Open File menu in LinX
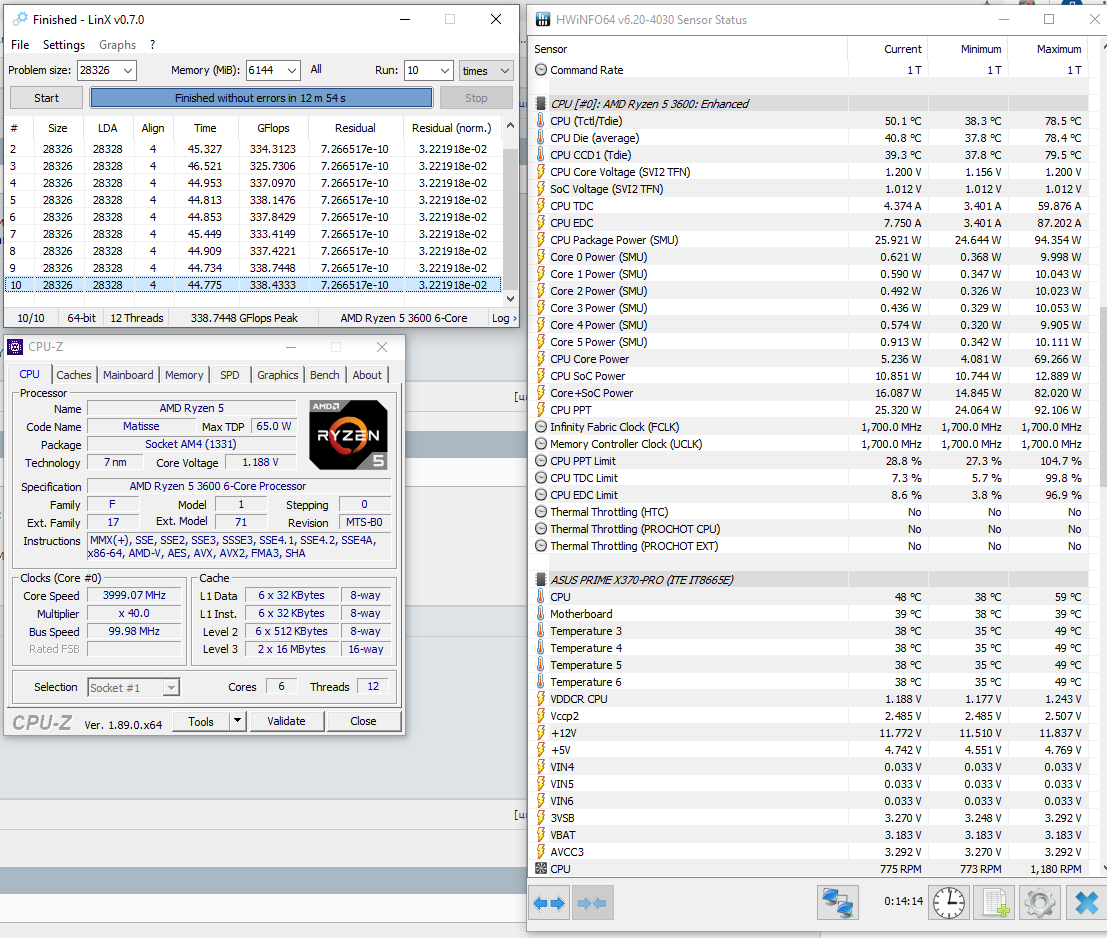The height and width of the screenshot is (938, 1107). 20,44
